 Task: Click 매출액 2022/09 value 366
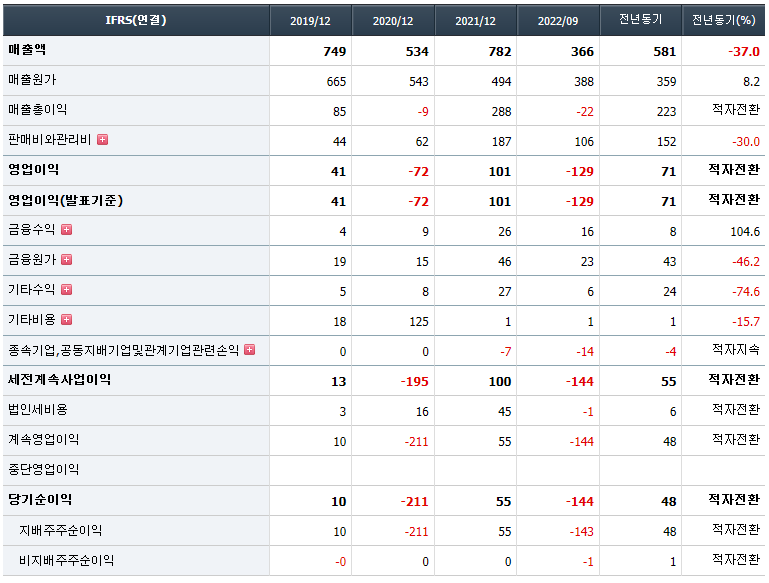point(582,51)
